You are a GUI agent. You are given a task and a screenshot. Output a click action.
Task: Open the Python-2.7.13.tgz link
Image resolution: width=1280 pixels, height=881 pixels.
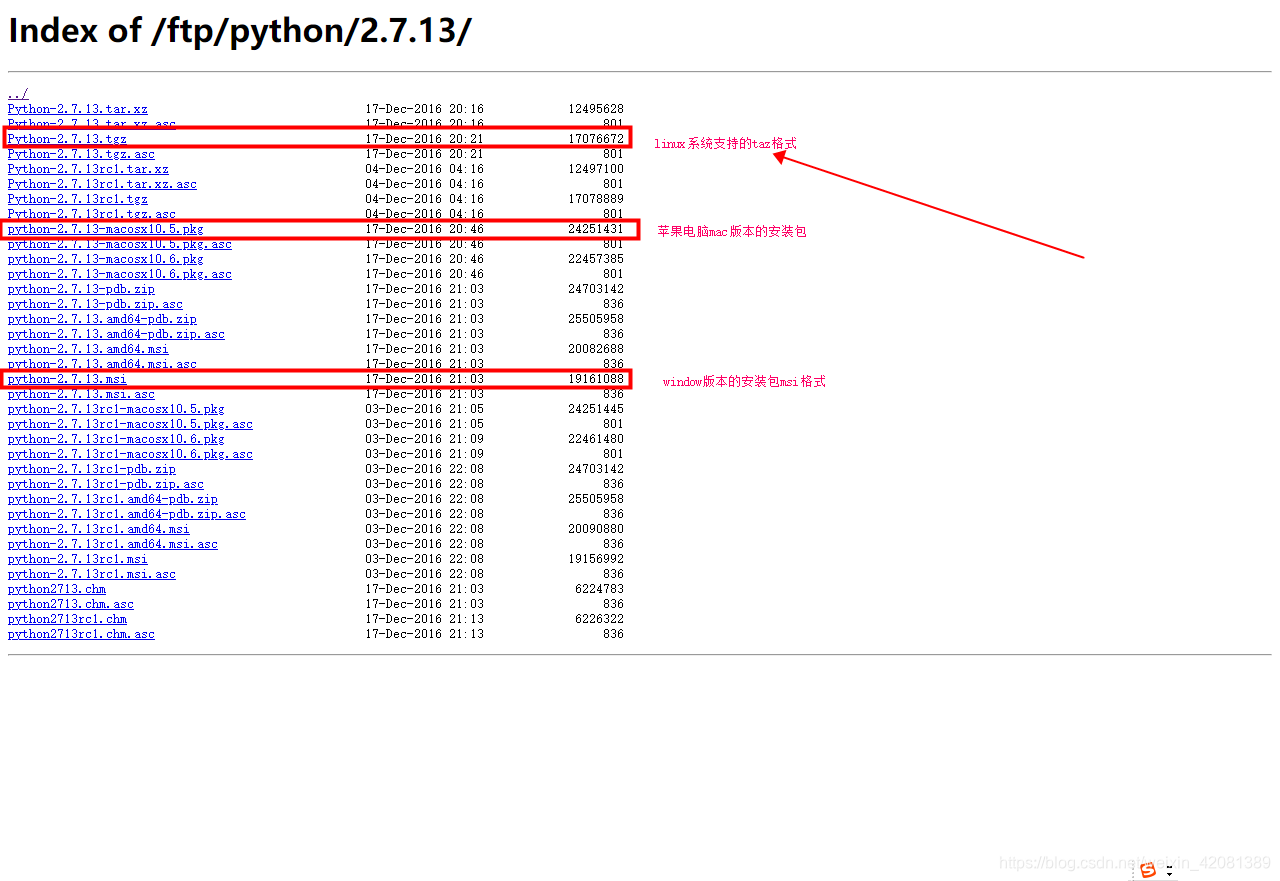67,139
